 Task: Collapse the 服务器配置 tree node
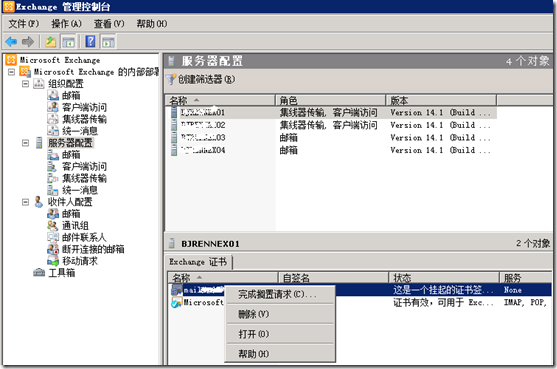25,143
